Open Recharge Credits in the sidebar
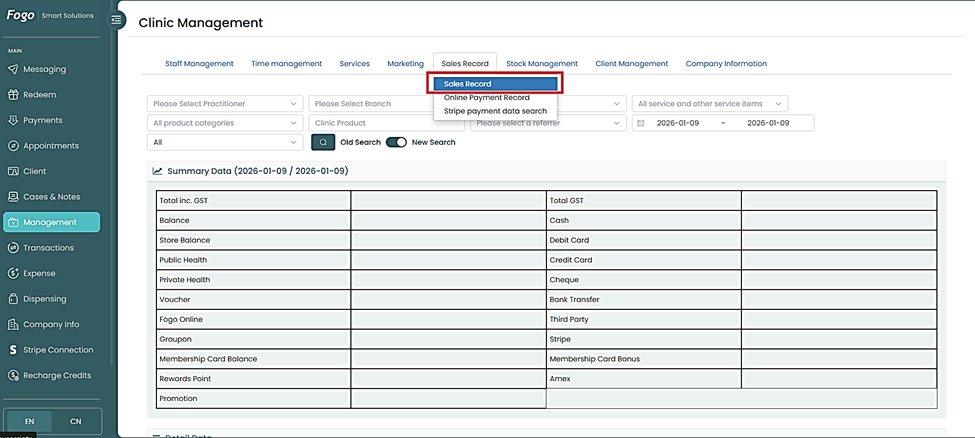This screenshot has height=438, width=975. 56,376
